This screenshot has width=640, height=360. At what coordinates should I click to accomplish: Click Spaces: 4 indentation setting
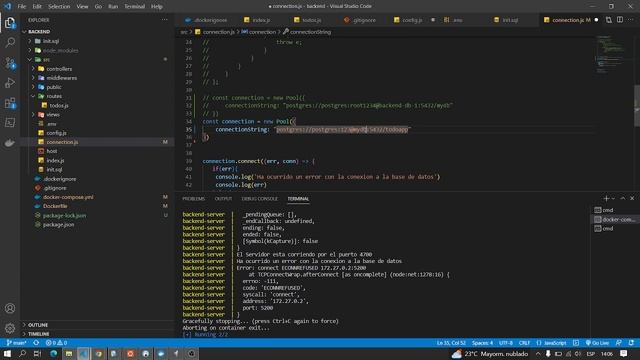click(x=482, y=343)
